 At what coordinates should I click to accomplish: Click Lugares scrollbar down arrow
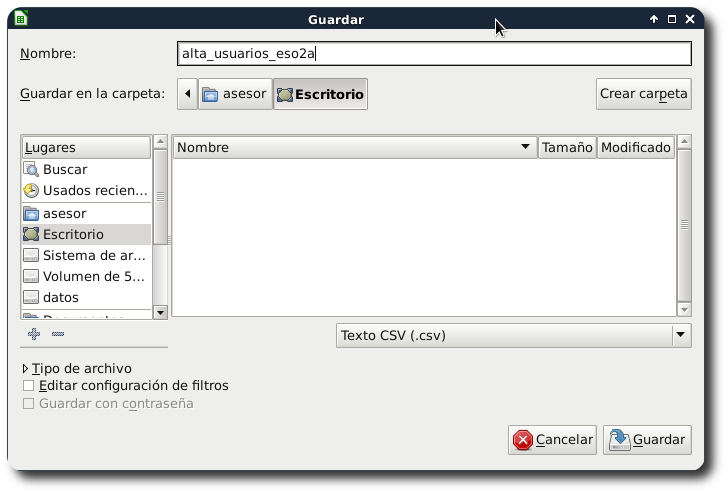click(x=160, y=312)
